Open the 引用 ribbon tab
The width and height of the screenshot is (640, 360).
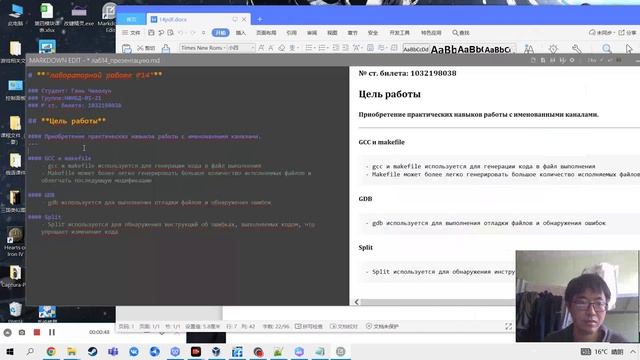click(x=291, y=33)
